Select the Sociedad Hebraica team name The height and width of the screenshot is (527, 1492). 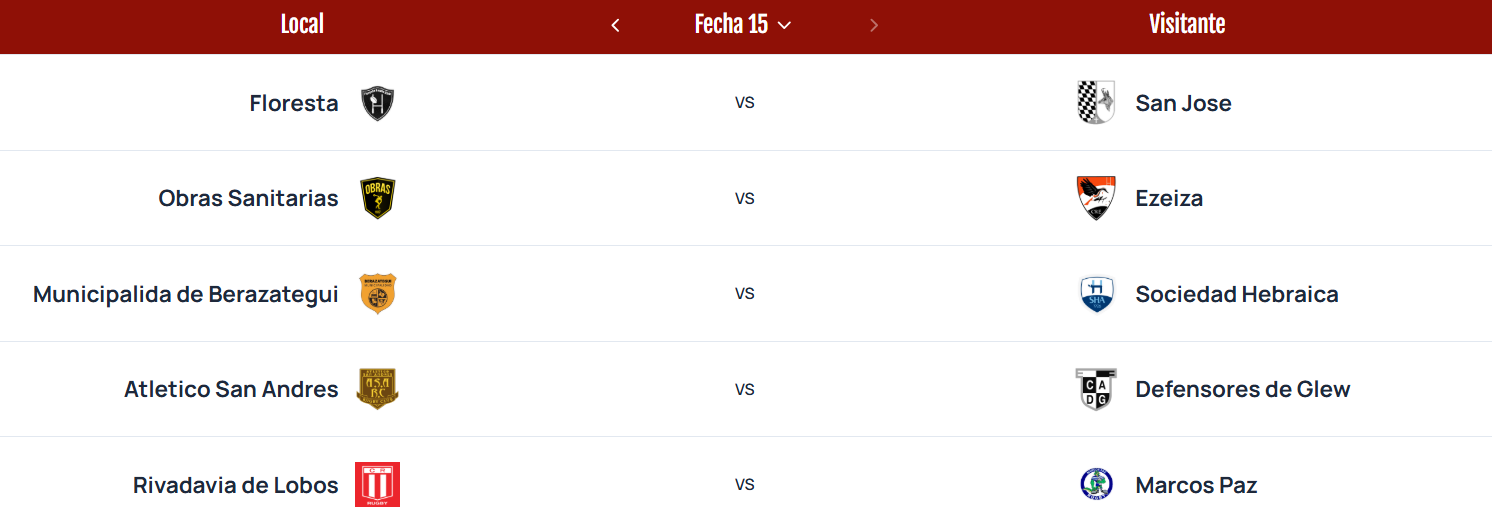click(1237, 294)
